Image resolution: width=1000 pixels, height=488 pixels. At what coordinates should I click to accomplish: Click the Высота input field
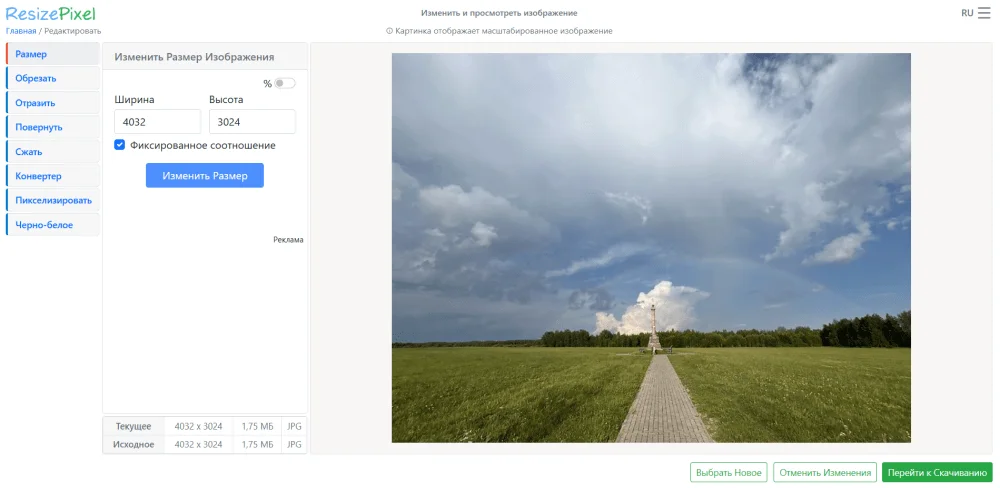click(x=252, y=121)
